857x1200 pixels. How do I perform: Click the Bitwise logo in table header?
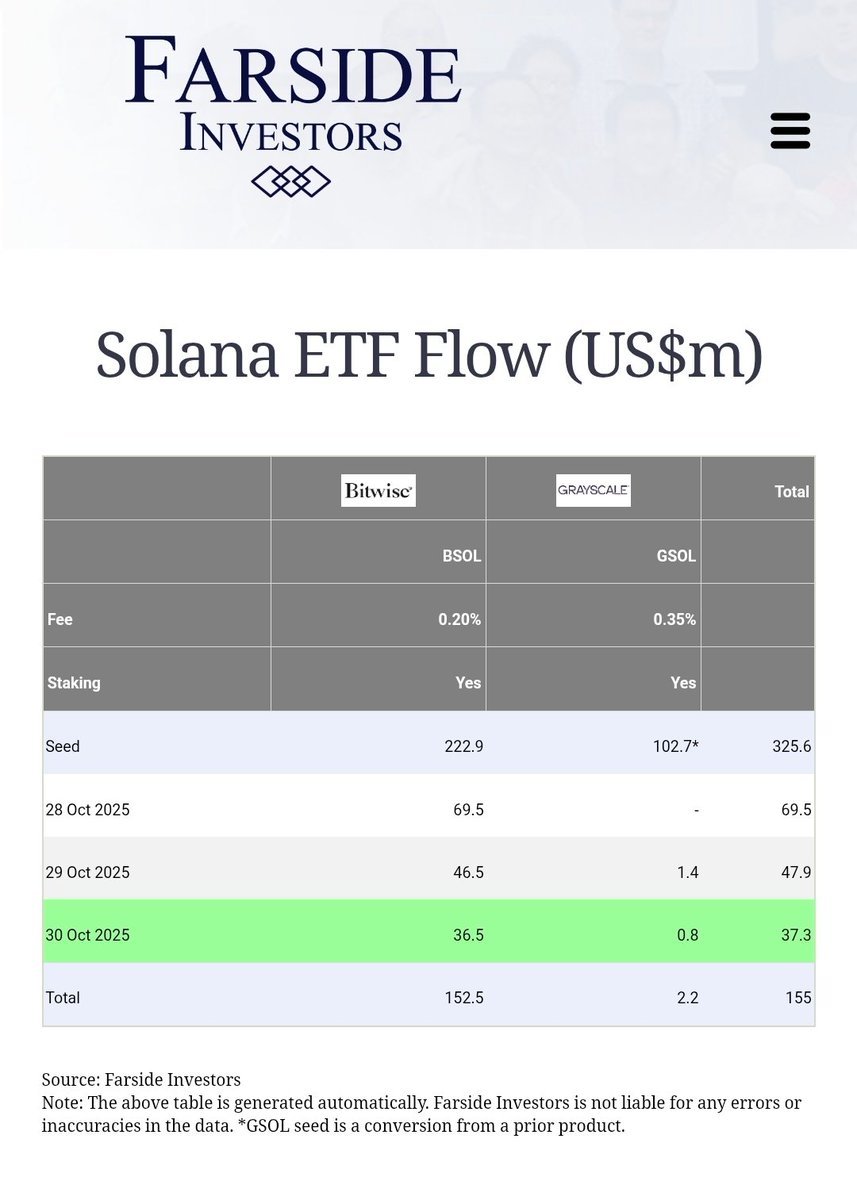click(378, 491)
